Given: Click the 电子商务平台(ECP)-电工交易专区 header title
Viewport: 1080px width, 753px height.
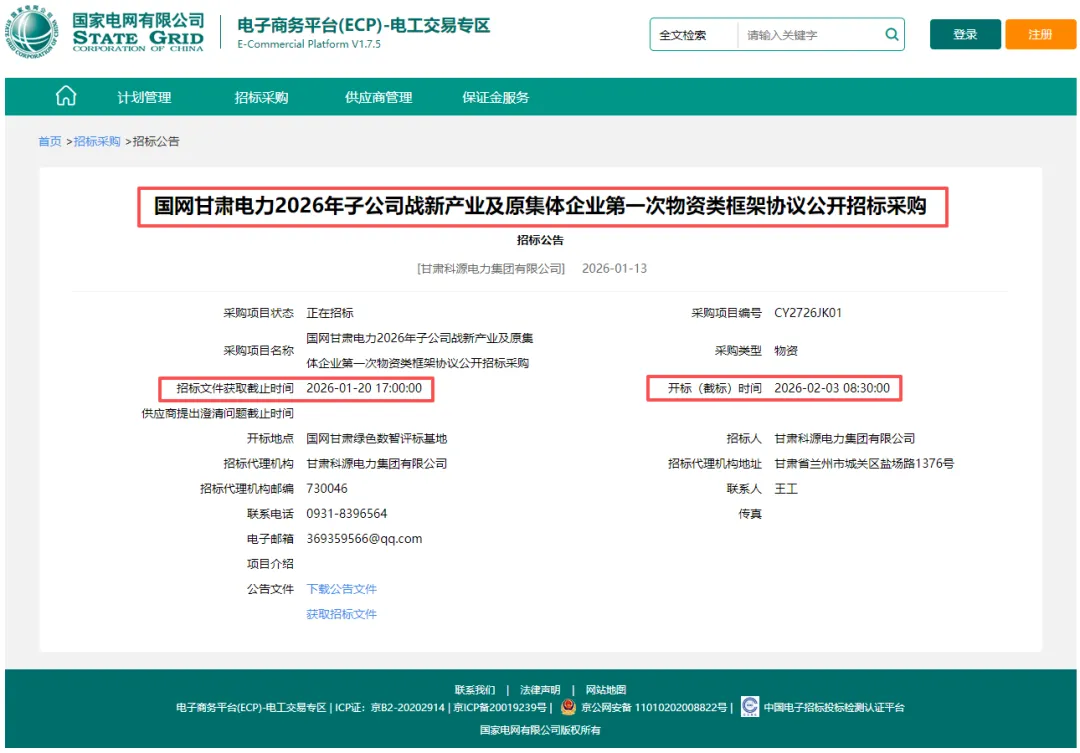Looking at the screenshot, I should [x=364, y=25].
